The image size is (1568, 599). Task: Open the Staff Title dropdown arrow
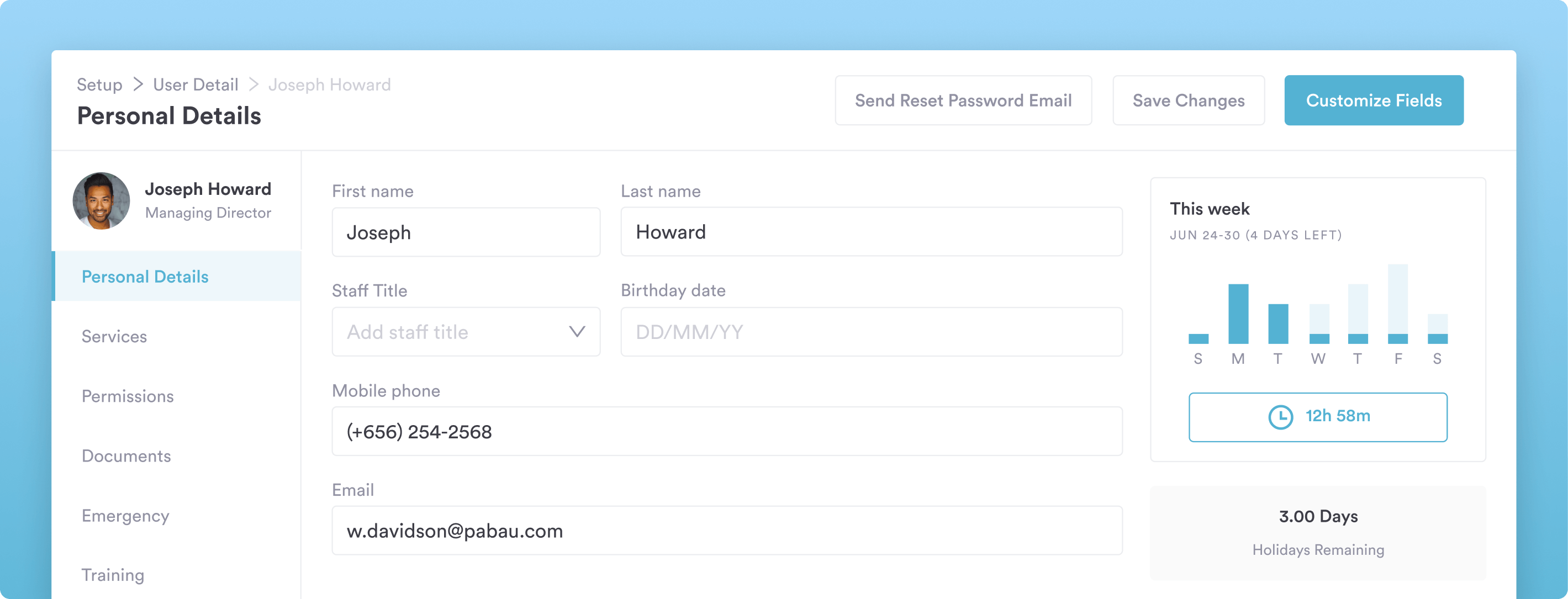[577, 332]
